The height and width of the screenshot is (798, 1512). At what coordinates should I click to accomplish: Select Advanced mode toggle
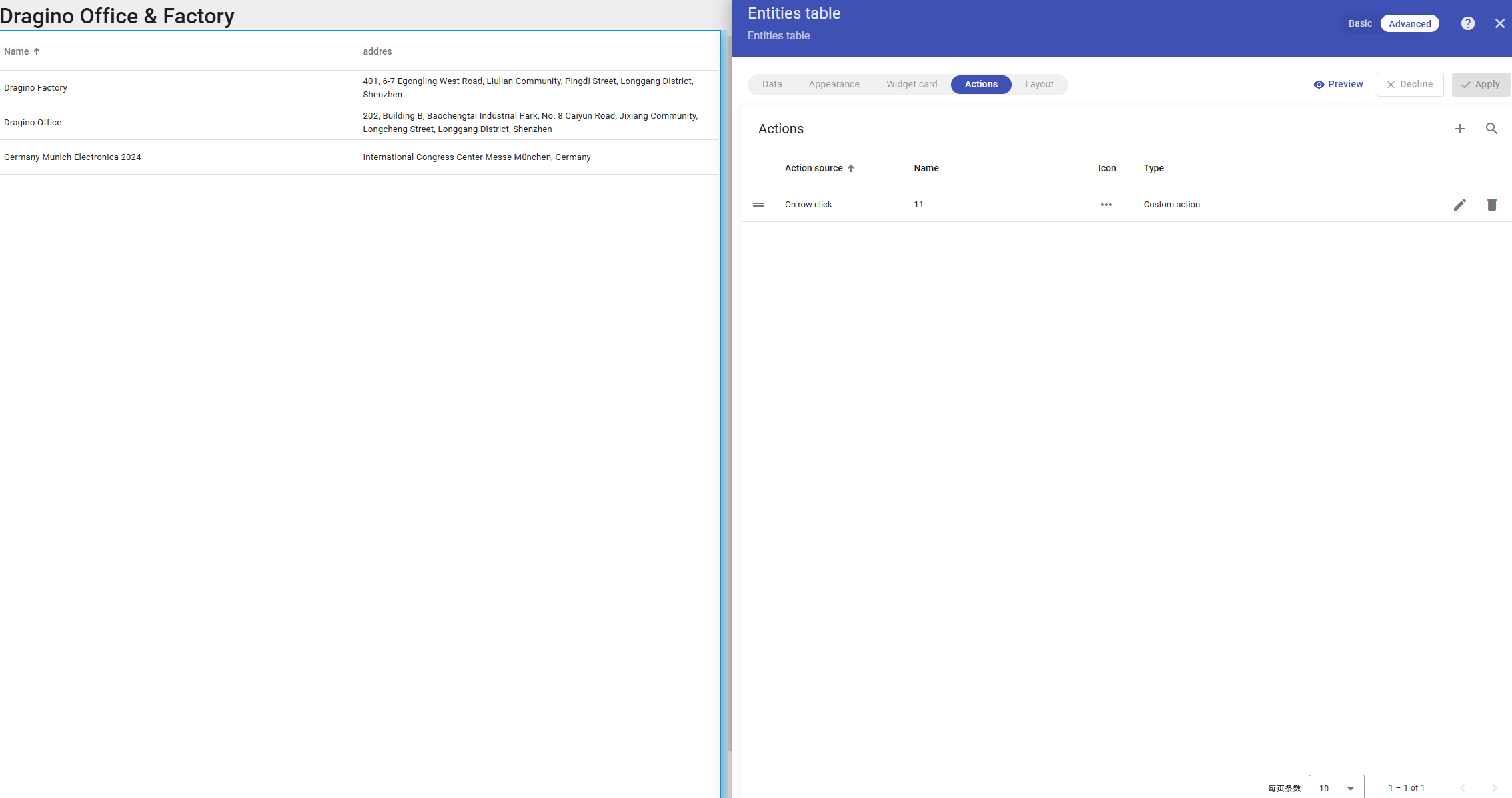pyautogui.click(x=1409, y=23)
